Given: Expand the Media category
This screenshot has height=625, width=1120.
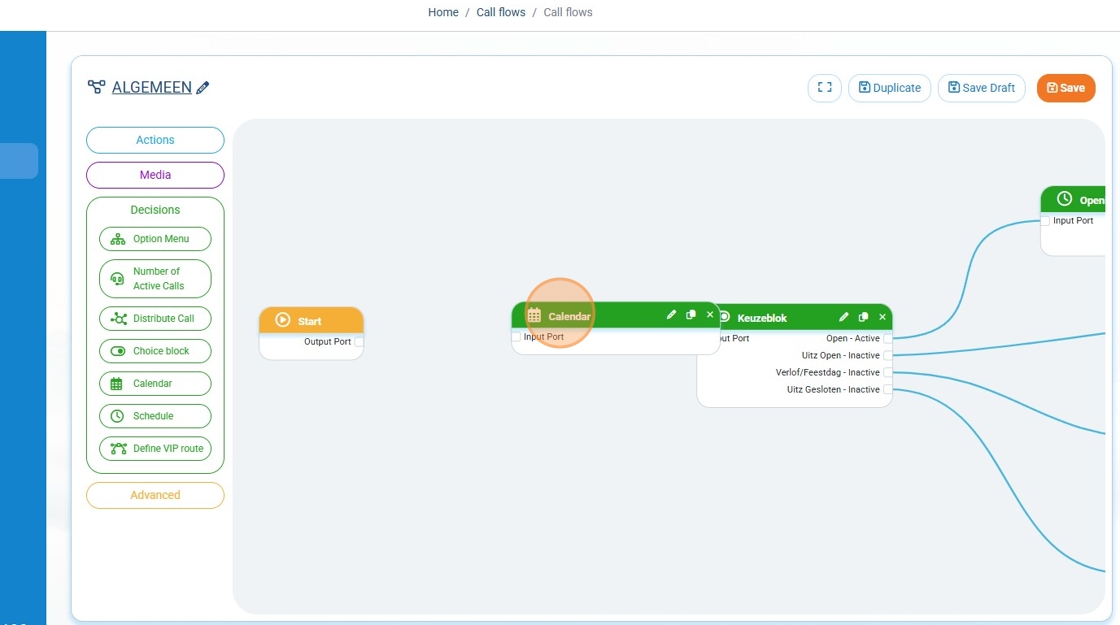Looking at the screenshot, I should (155, 175).
